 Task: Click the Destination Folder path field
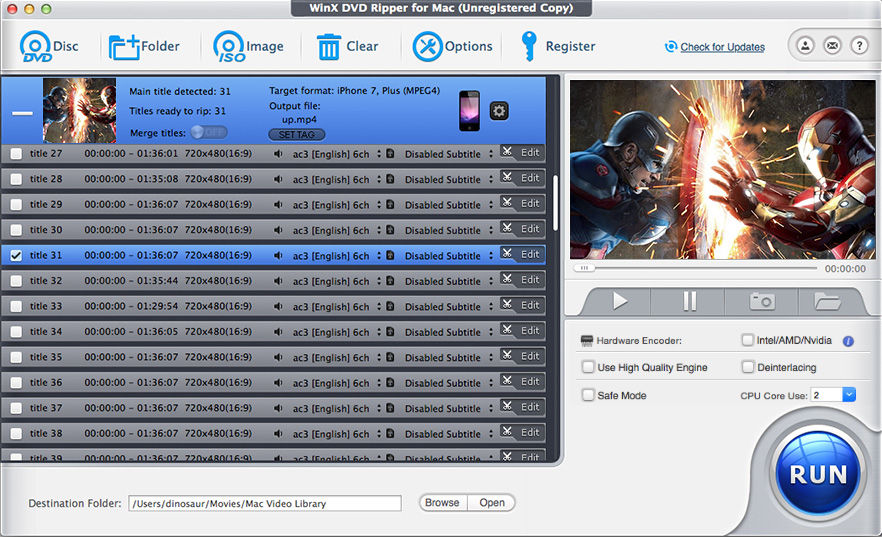pyautogui.click(x=265, y=503)
